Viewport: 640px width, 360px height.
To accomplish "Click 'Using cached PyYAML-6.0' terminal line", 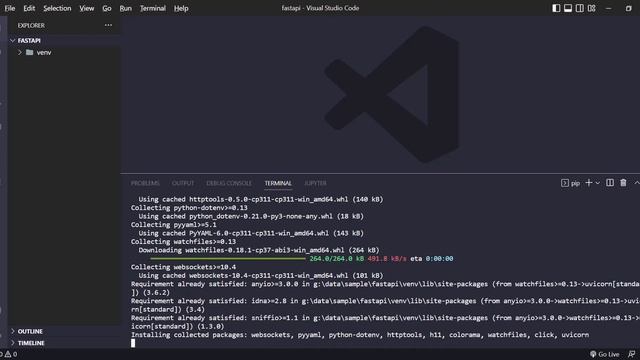I will (x=251, y=233).
